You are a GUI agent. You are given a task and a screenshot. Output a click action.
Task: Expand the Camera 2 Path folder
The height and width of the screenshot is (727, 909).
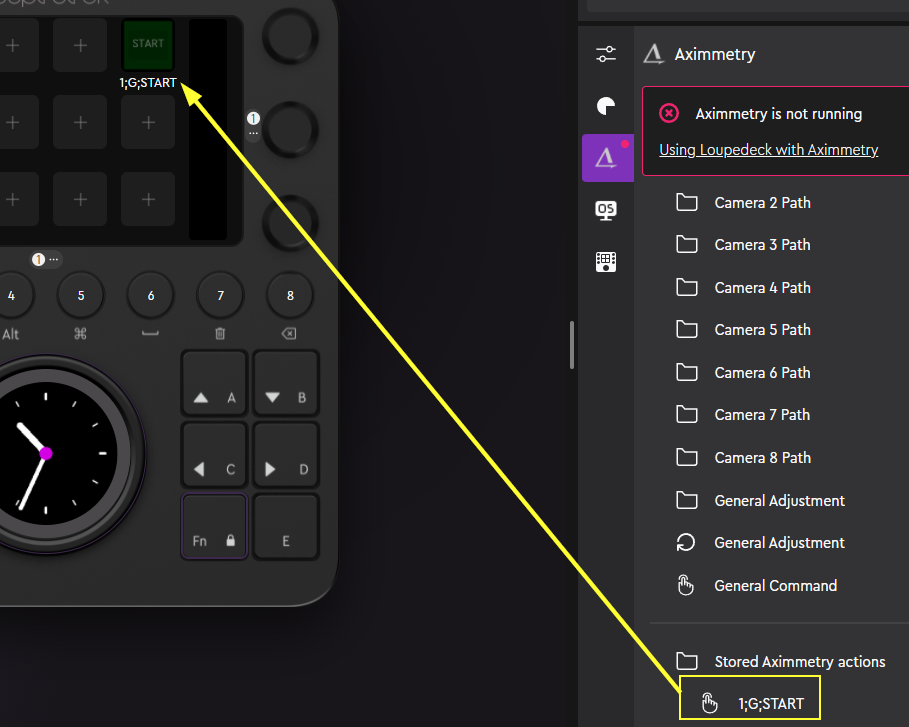tap(761, 203)
